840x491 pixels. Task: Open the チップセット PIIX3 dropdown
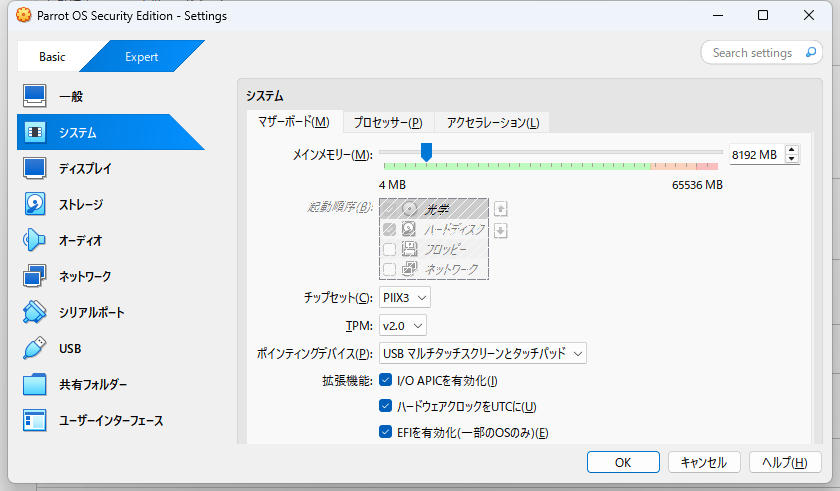(x=404, y=298)
